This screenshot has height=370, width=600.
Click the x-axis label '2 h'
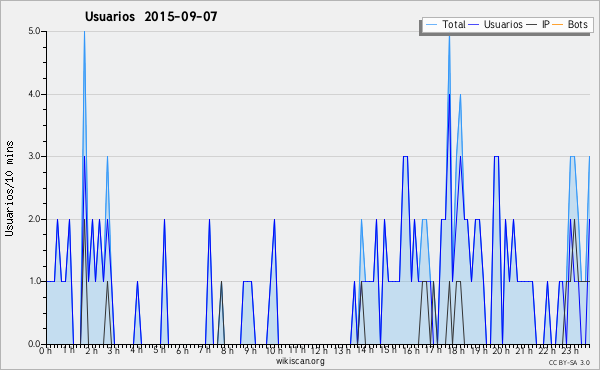(91, 350)
